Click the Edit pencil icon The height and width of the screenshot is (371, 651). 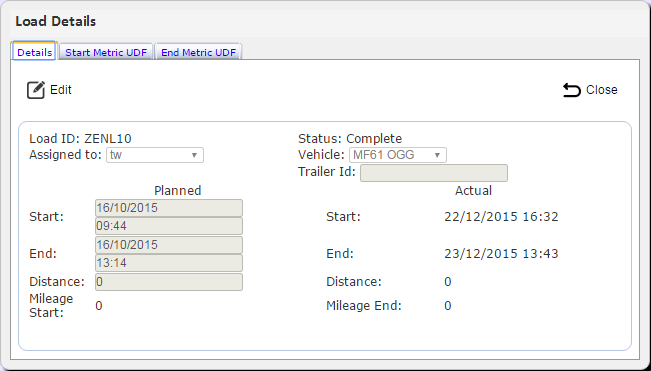coord(36,90)
